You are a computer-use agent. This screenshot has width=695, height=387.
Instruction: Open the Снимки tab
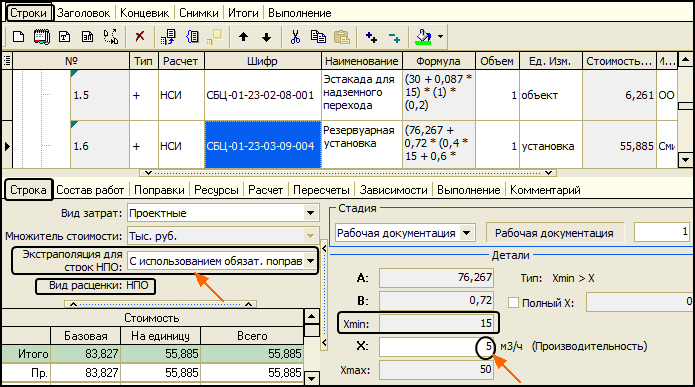[199, 13]
